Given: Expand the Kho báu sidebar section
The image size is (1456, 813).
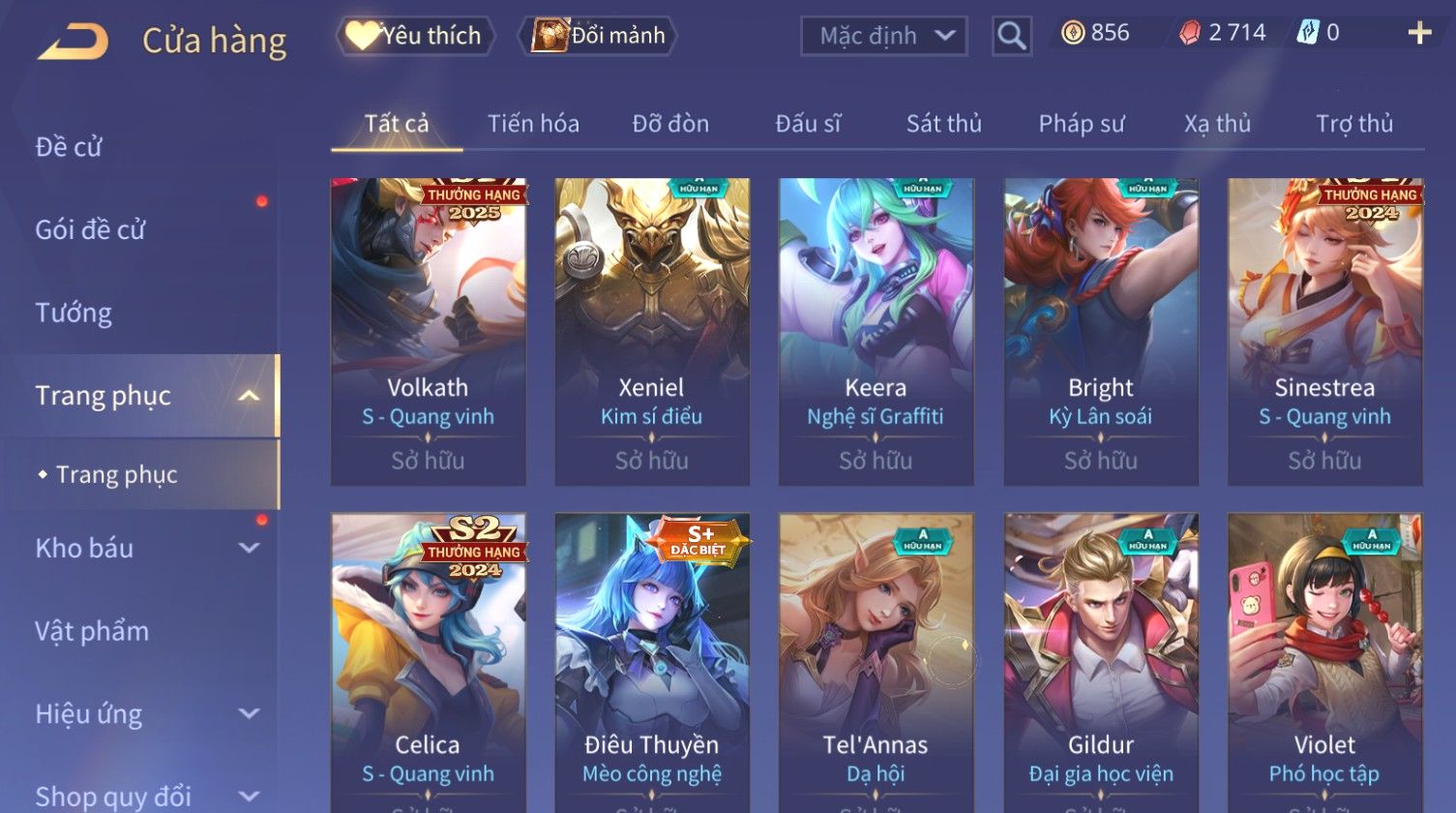Looking at the screenshot, I should pyautogui.click(x=249, y=548).
